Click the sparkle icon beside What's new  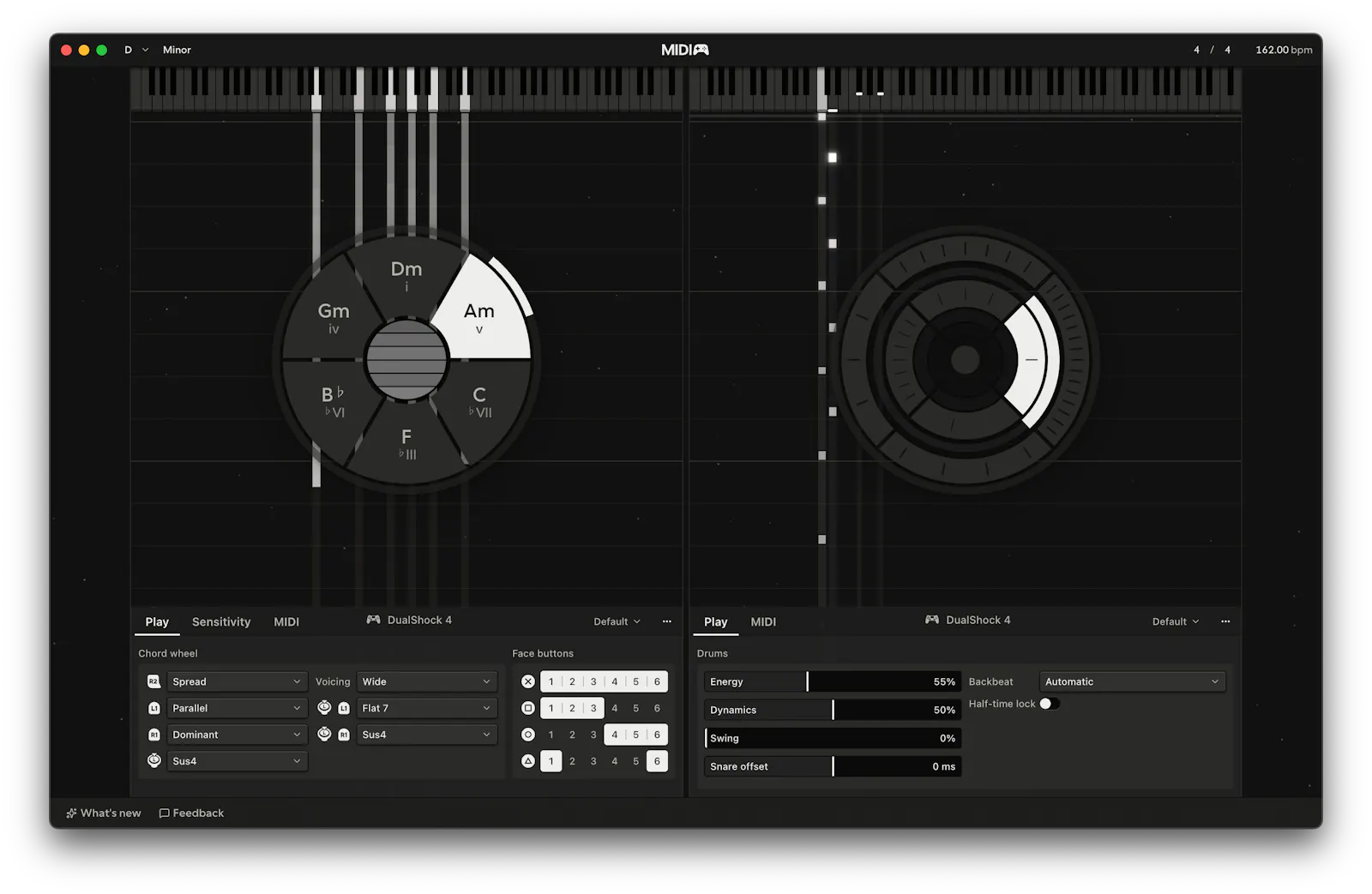tap(71, 813)
